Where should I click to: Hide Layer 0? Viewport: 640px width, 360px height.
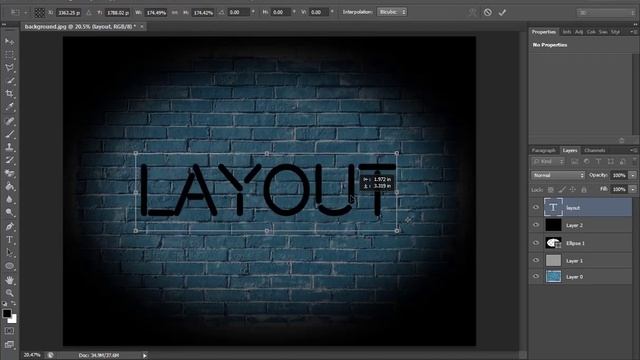pos(536,277)
